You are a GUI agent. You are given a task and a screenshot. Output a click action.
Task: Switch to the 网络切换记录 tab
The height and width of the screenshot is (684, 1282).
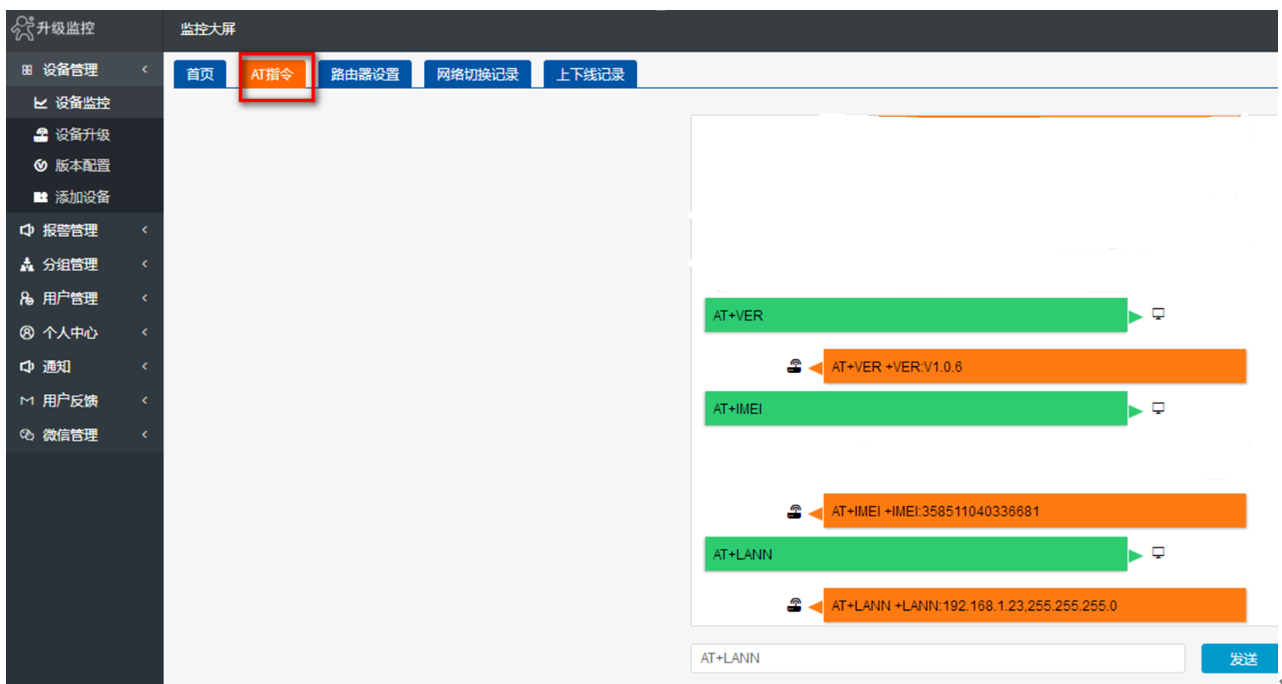478,75
